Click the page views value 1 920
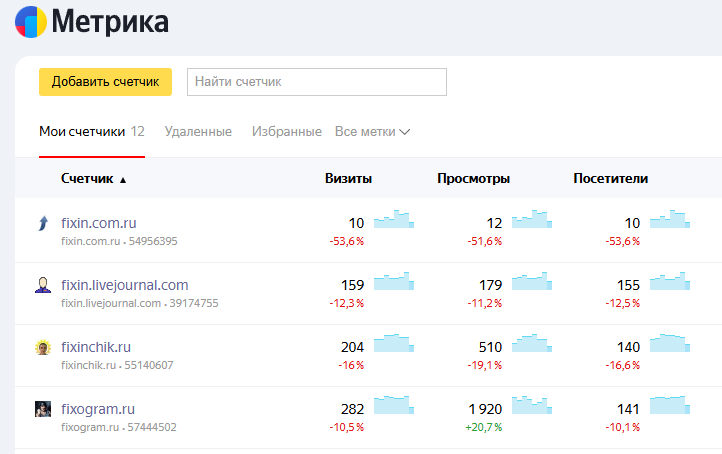Viewport: 722px width, 454px height. tap(485, 409)
